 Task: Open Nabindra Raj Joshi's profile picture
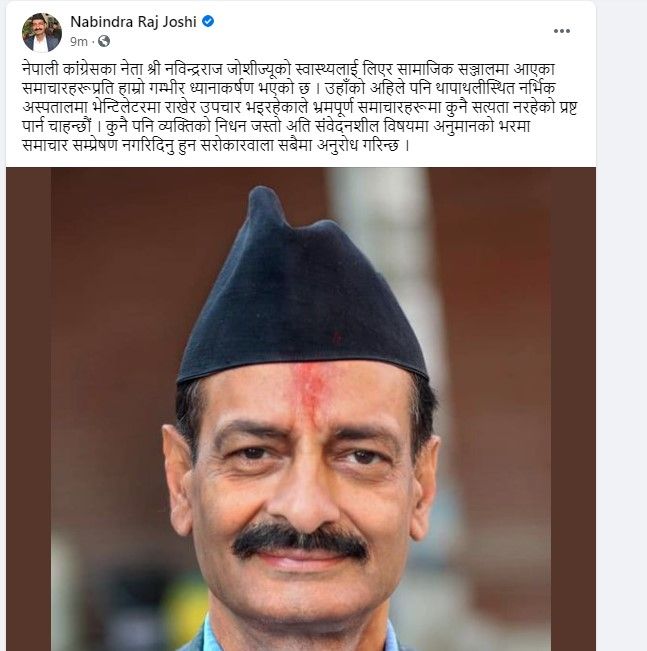click(x=42, y=32)
